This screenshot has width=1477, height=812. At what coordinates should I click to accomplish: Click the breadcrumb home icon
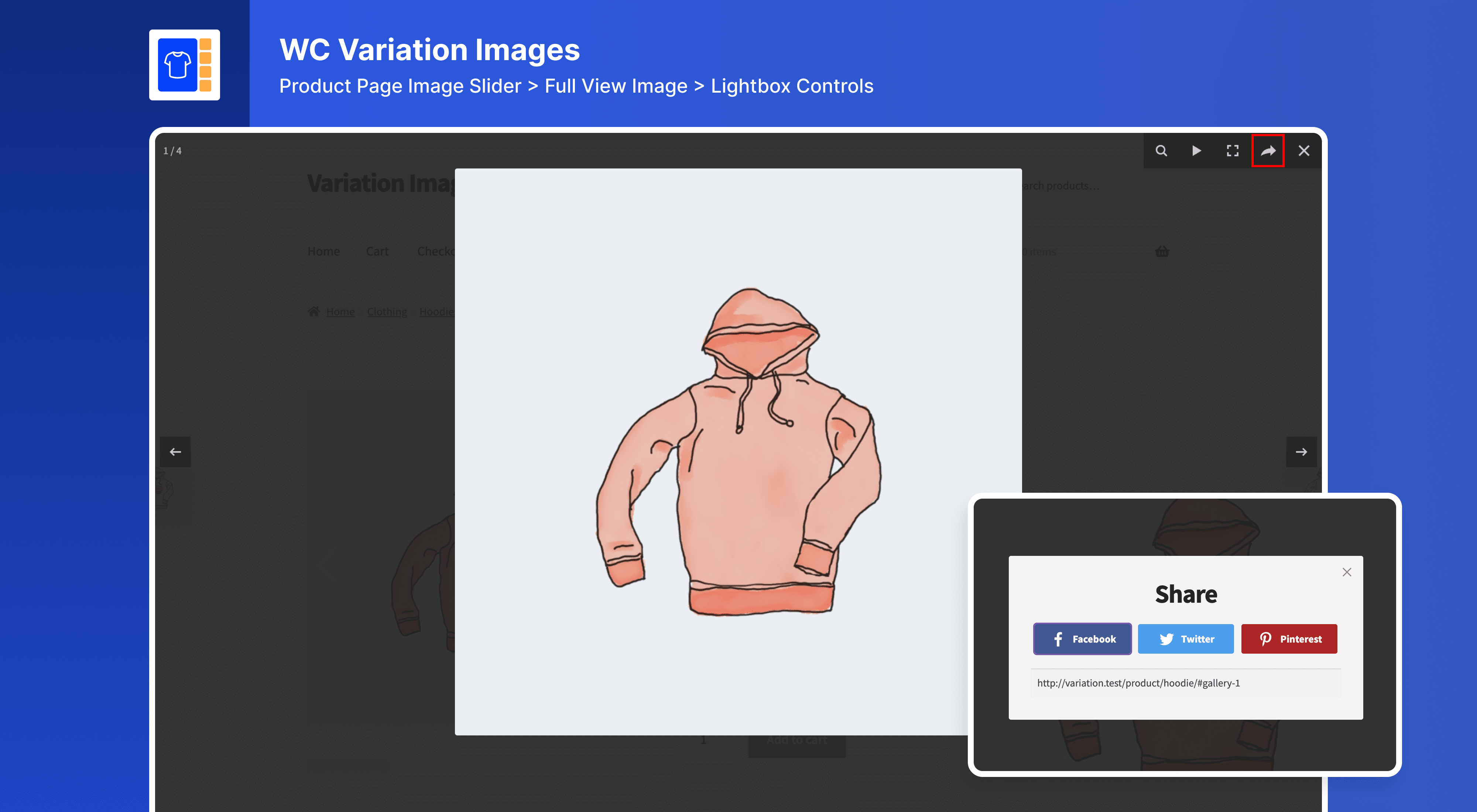313,311
